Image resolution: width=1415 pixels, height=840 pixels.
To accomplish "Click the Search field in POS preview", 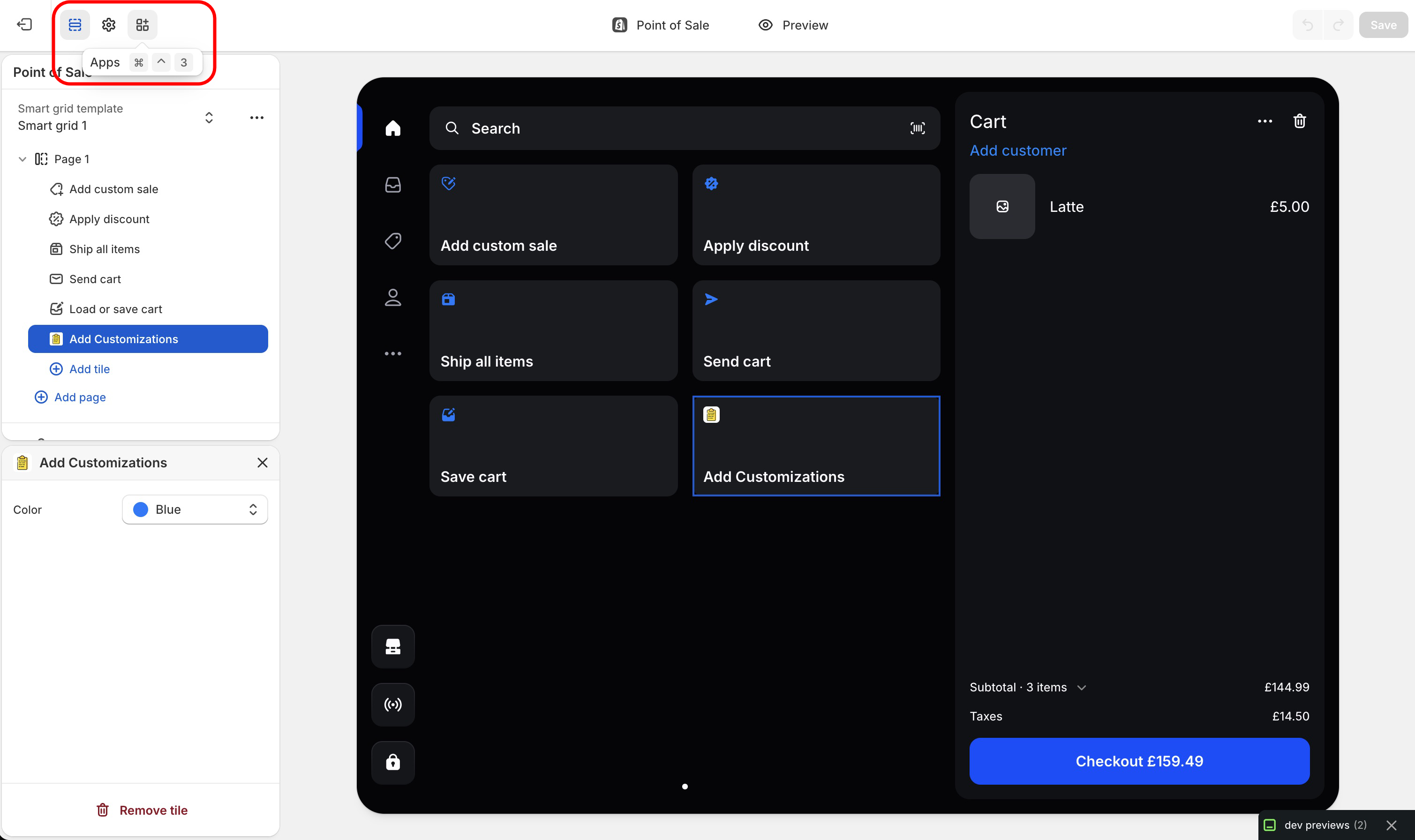I will pos(685,128).
